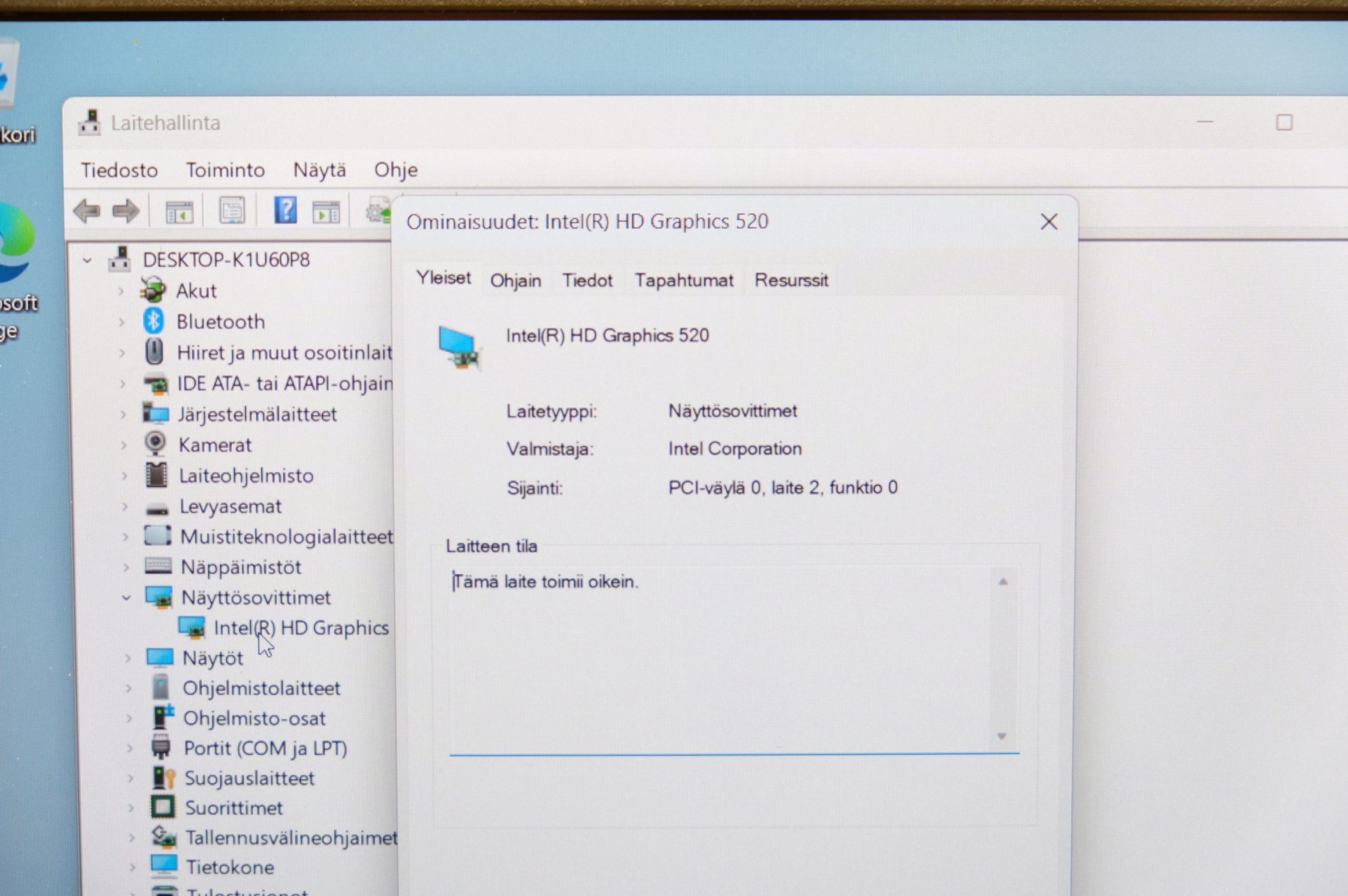Screen dimensions: 1348x896
Task: Click the Järjestelmälaitteet folder icon
Action: tap(155, 413)
